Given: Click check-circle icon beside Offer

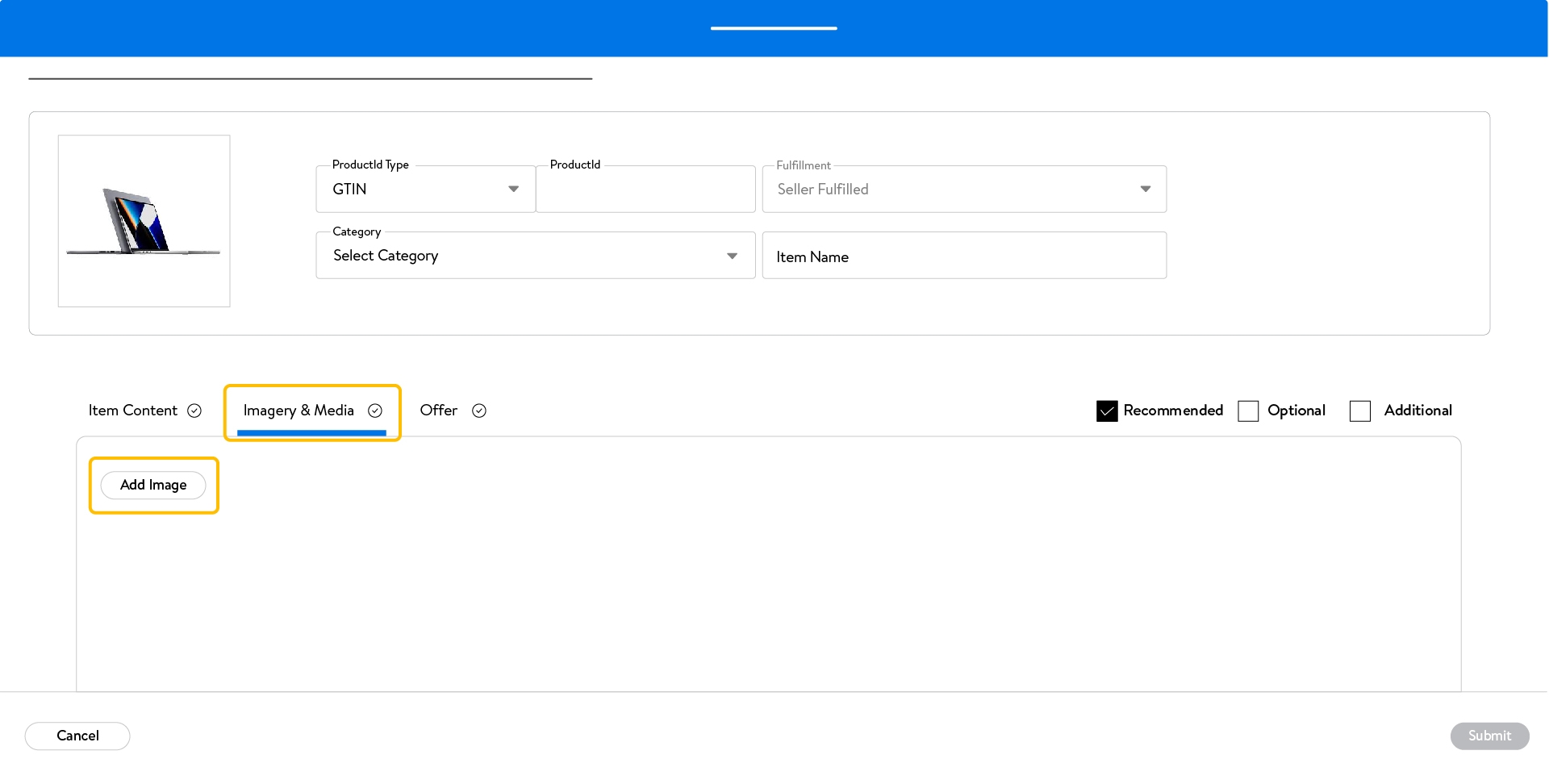Looking at the screenshot, I should 479,411.
